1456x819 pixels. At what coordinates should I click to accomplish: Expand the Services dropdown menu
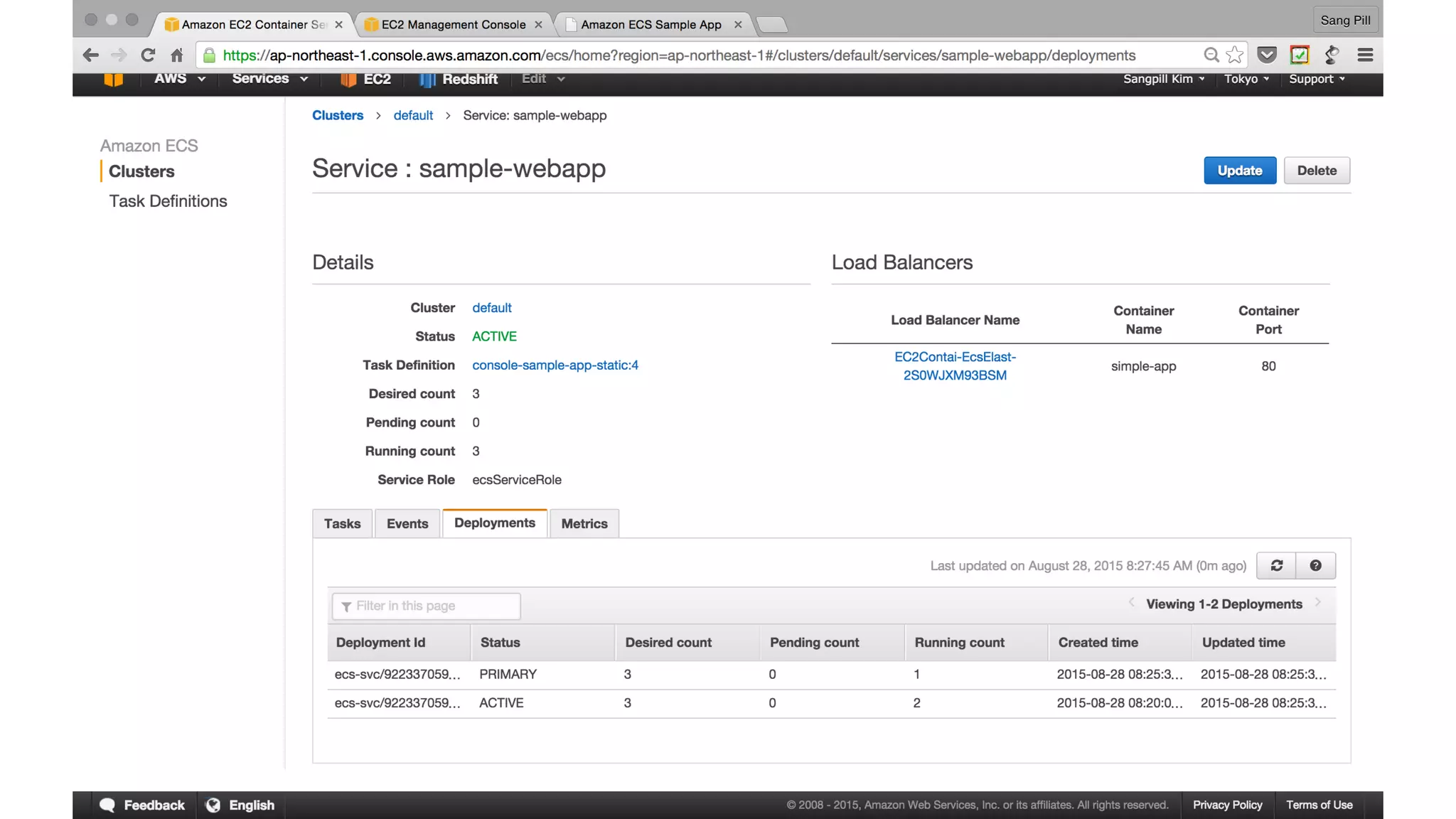pyautogui.click(x=269, y=79)
